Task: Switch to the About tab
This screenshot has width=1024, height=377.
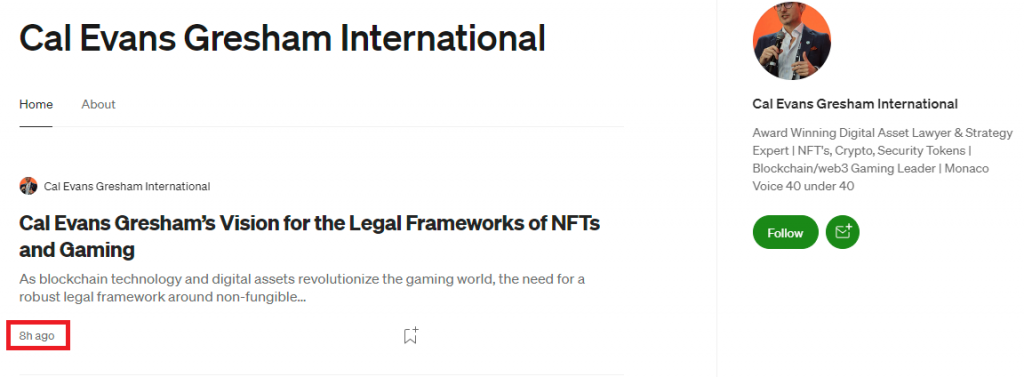Action: point(99,105)
